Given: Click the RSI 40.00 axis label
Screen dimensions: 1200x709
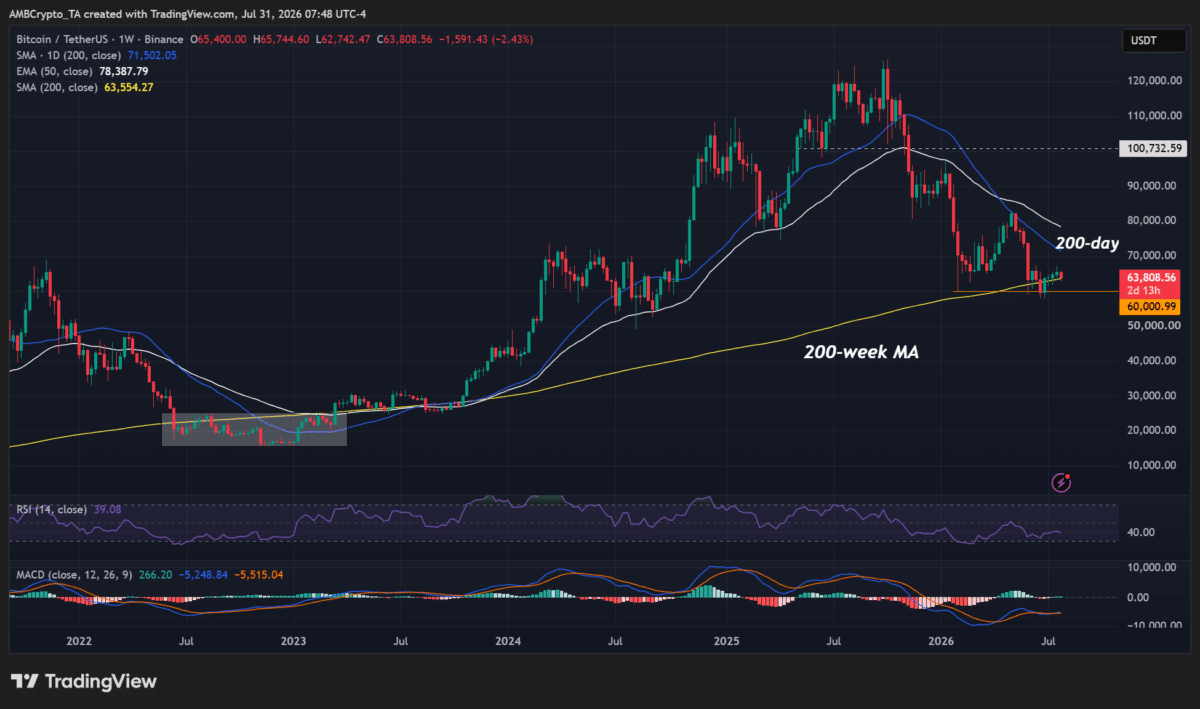Looking at the screenshot, I should click(1140, 532).
